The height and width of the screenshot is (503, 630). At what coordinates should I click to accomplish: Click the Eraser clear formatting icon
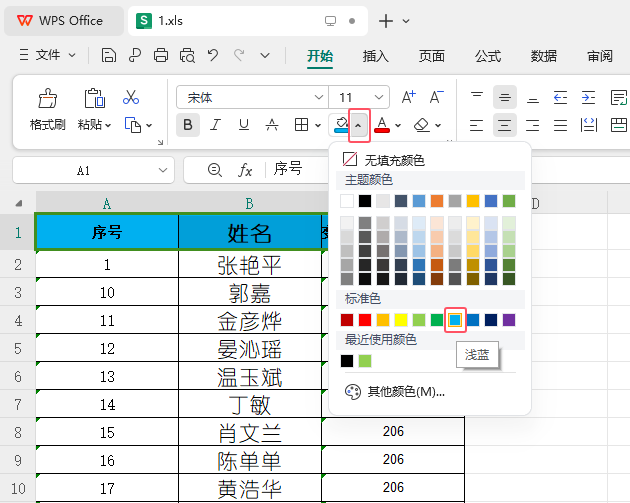click(421, 125)
